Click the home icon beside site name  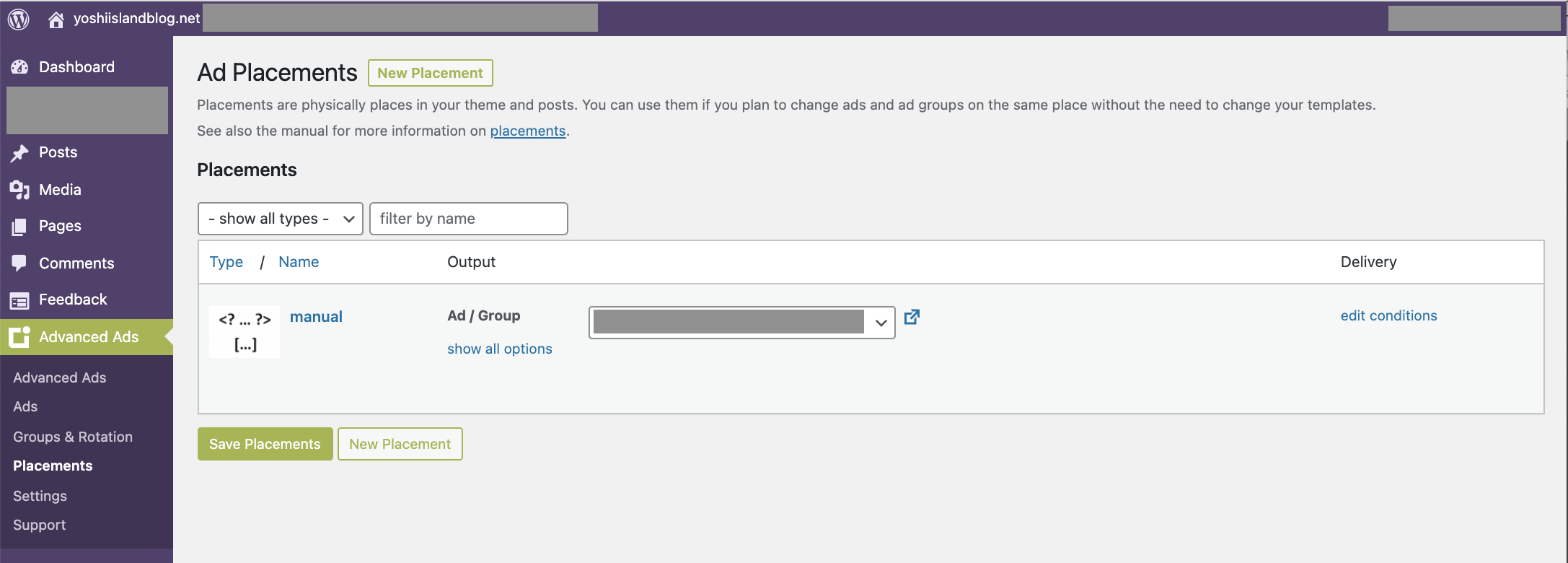[56, 19]
